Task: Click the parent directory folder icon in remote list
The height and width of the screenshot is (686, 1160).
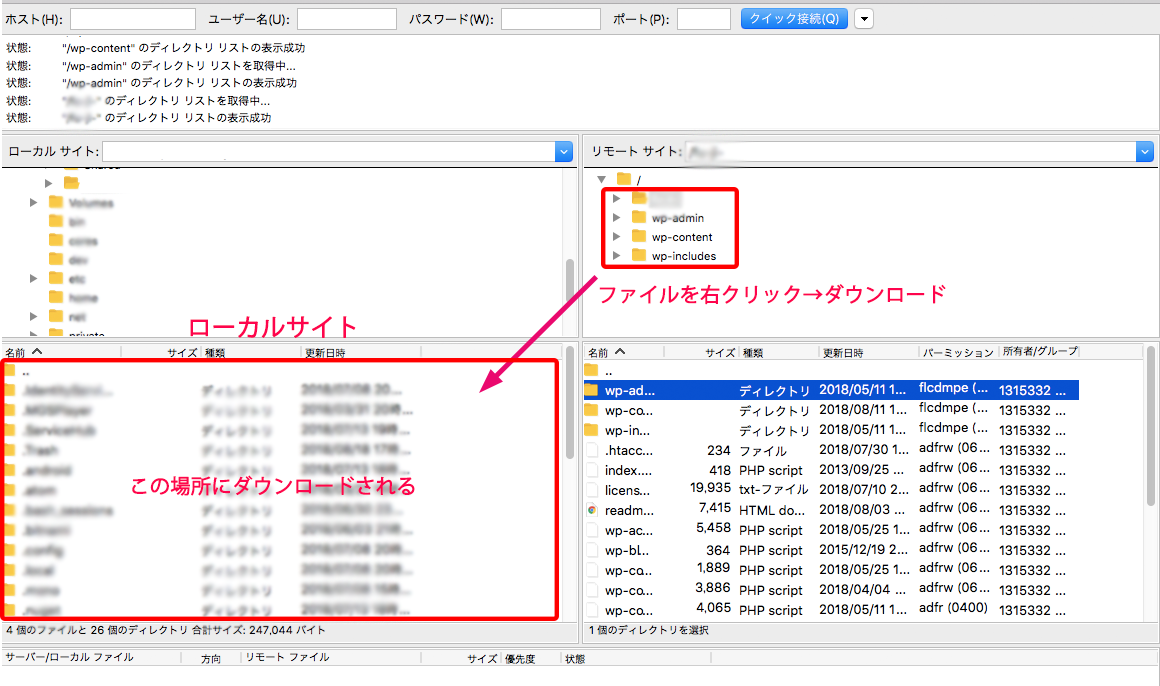Action: coord(592,370)
